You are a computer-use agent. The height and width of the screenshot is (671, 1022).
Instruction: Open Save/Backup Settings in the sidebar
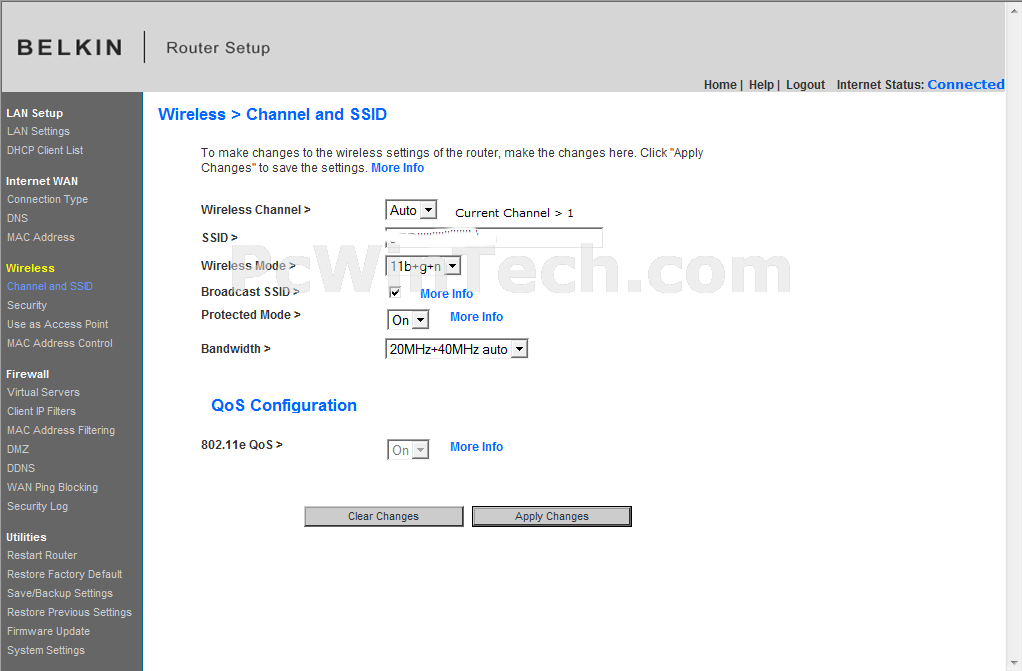(x=59, y=593)
